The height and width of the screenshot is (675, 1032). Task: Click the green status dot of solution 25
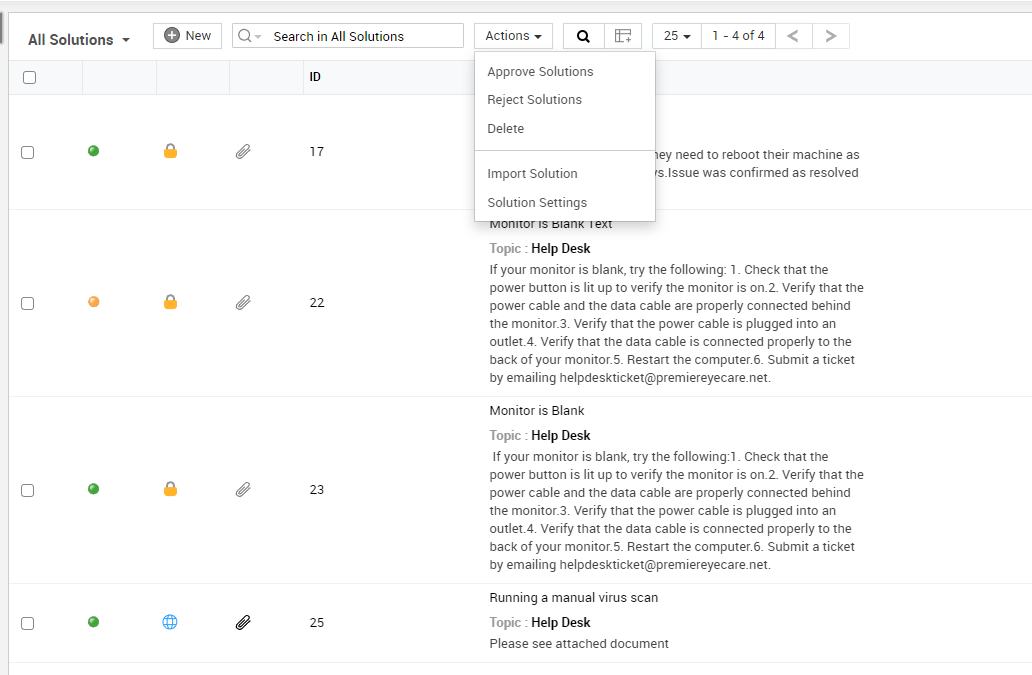(93, 621)
